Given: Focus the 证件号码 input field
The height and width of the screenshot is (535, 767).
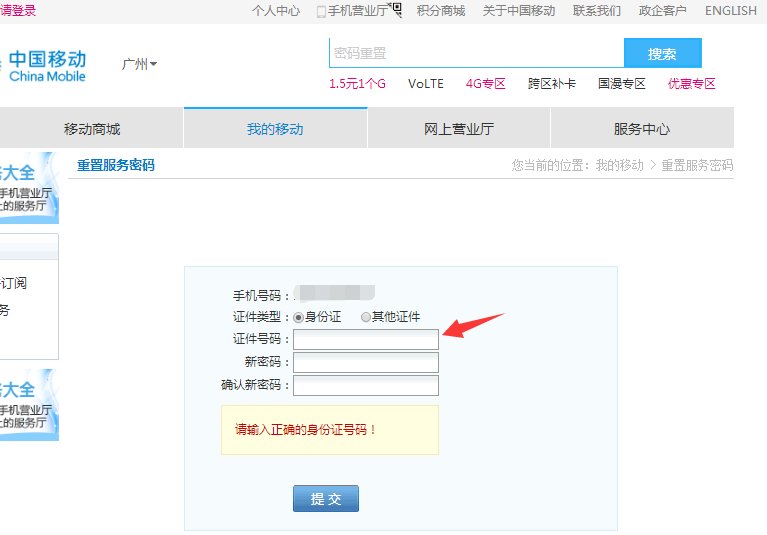Looking at the screenshot, I should coord(366,339).
